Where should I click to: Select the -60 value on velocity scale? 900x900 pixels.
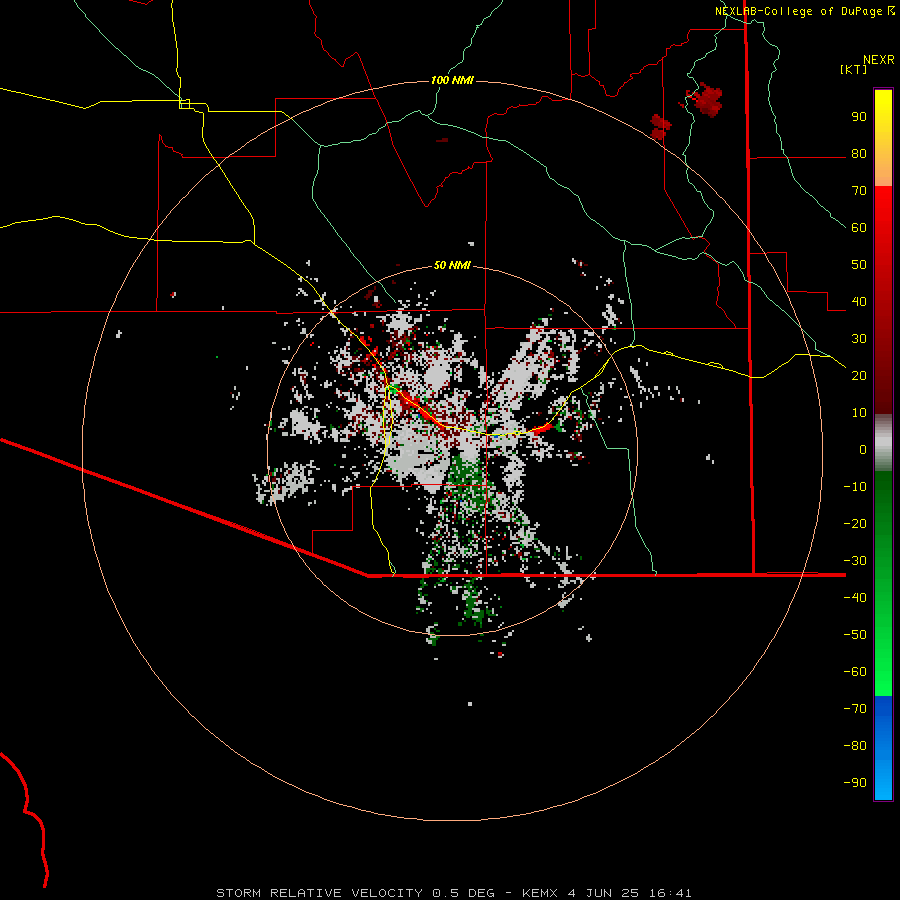(855, 672)
